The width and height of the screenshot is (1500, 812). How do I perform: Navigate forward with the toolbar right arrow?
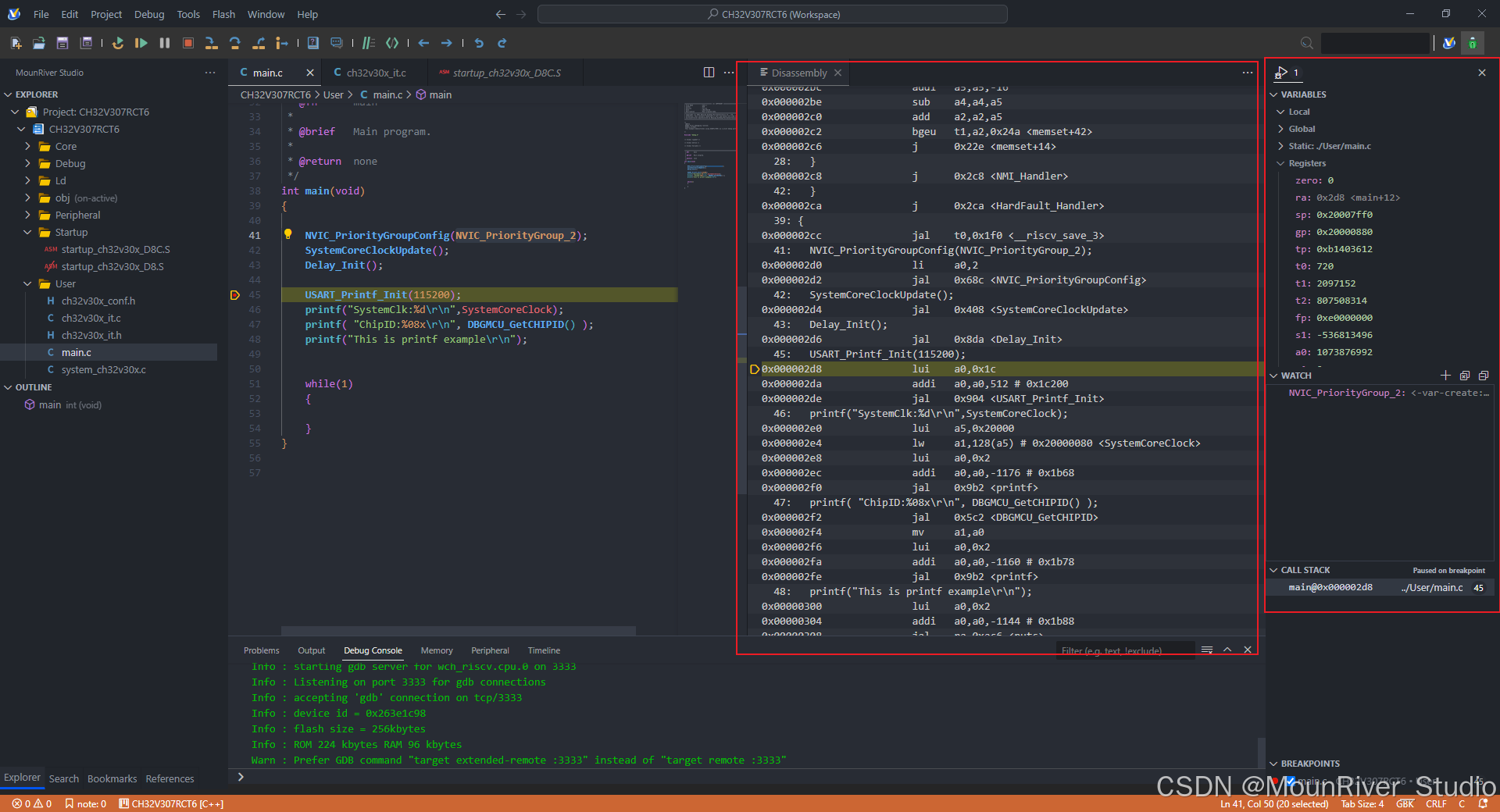[446, 43]
